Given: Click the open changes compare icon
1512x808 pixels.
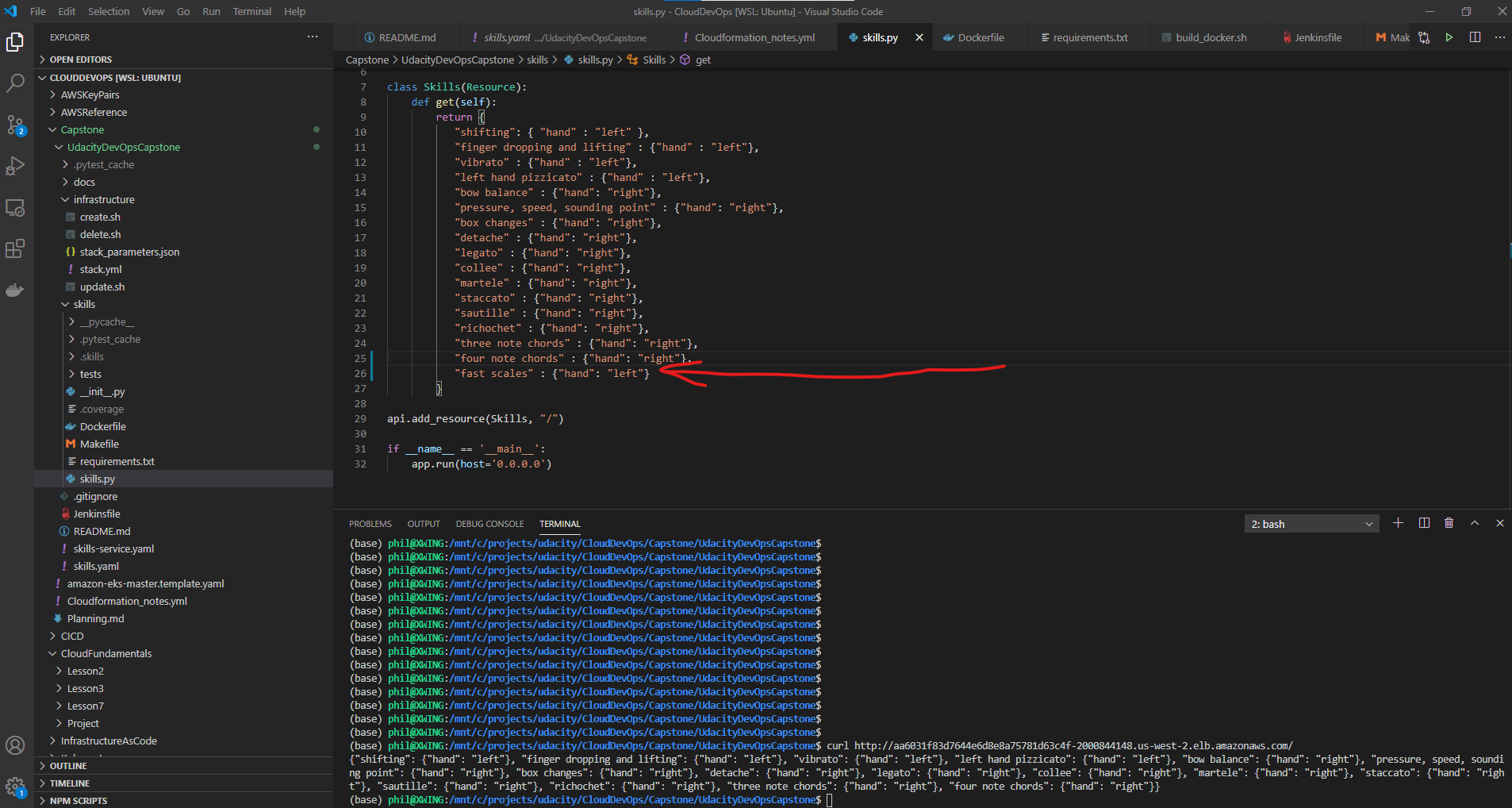Looking at the screenshot, I should tap(1424, 37).
